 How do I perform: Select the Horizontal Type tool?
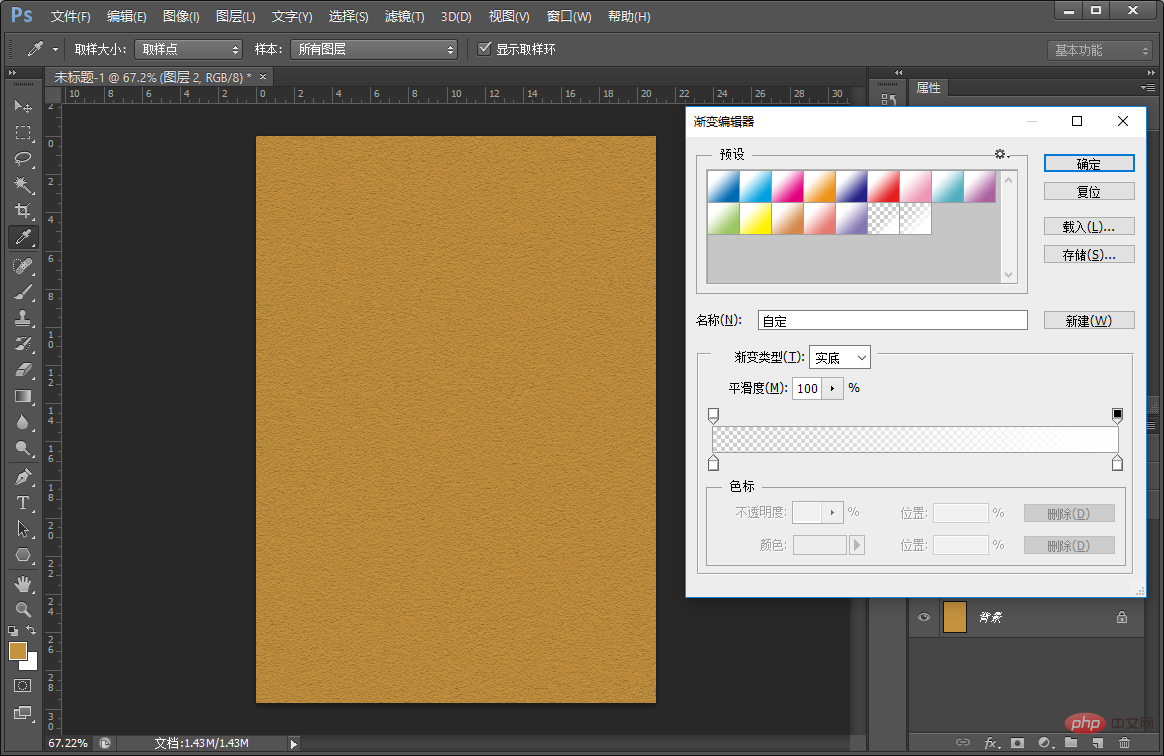click(x=23, y=503)
